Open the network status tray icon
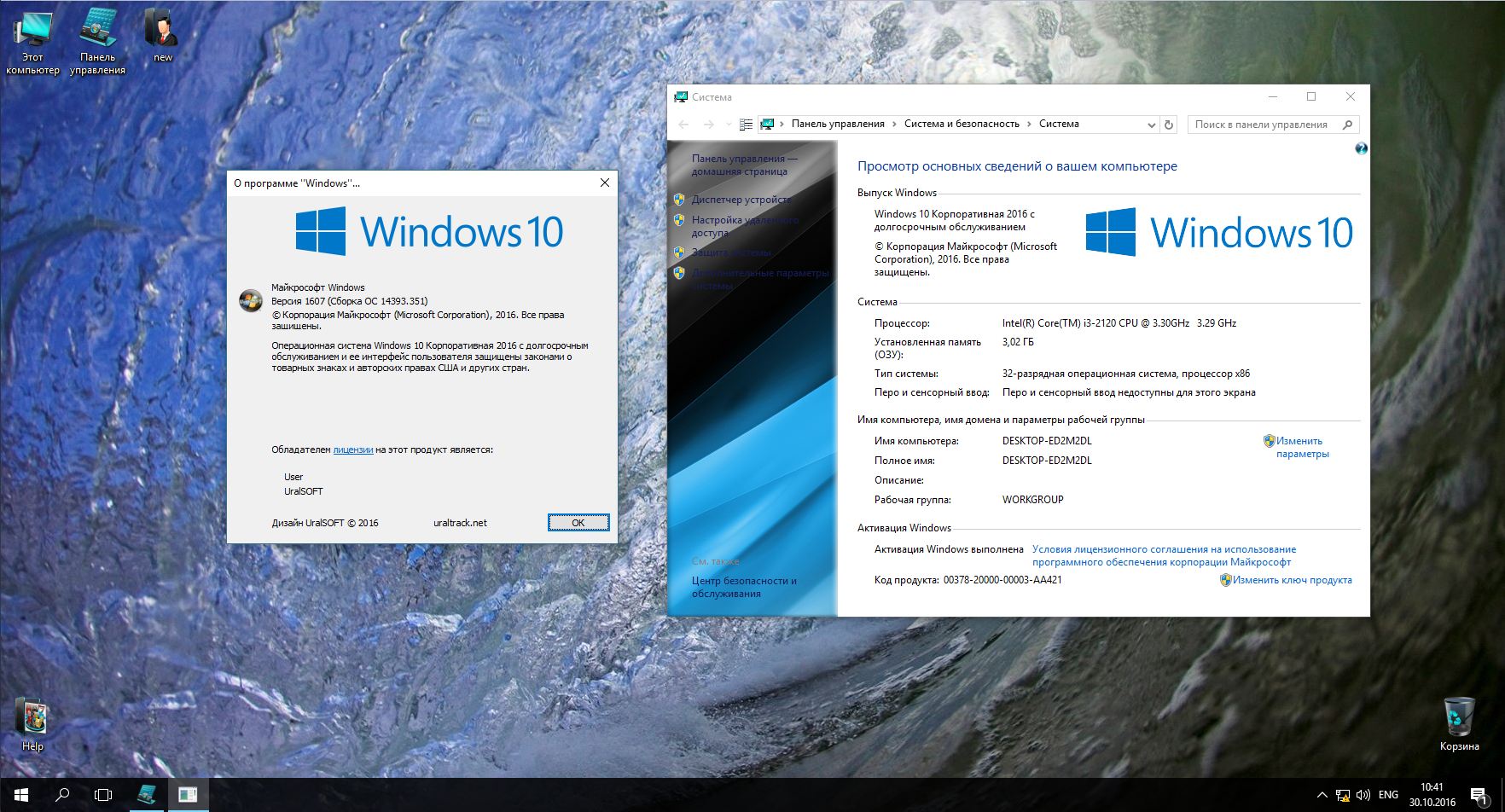Image resolution: width=1505 pixels, height=812 pixels. pos(1343,795)
